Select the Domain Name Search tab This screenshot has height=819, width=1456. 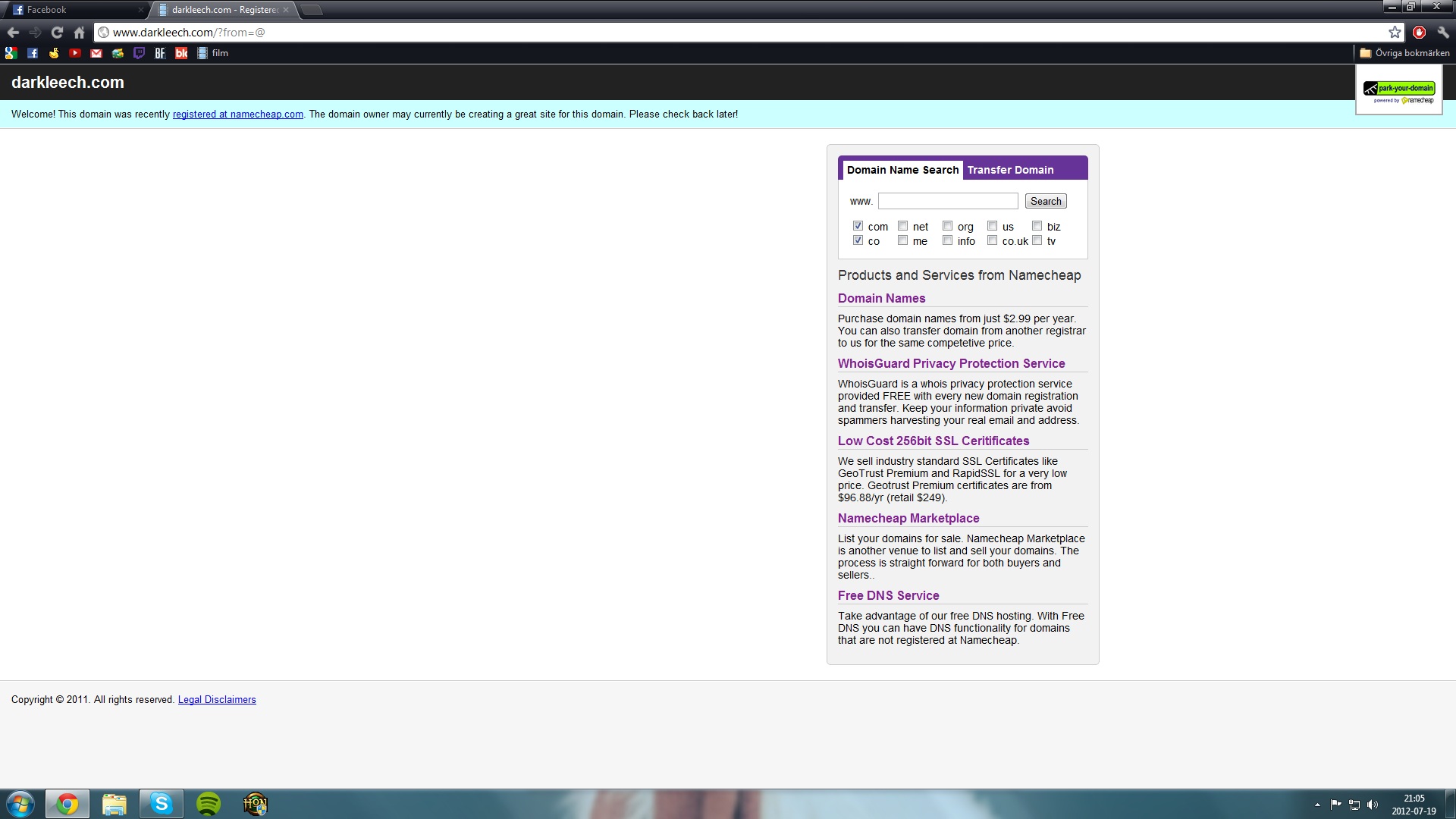[902, 170]
